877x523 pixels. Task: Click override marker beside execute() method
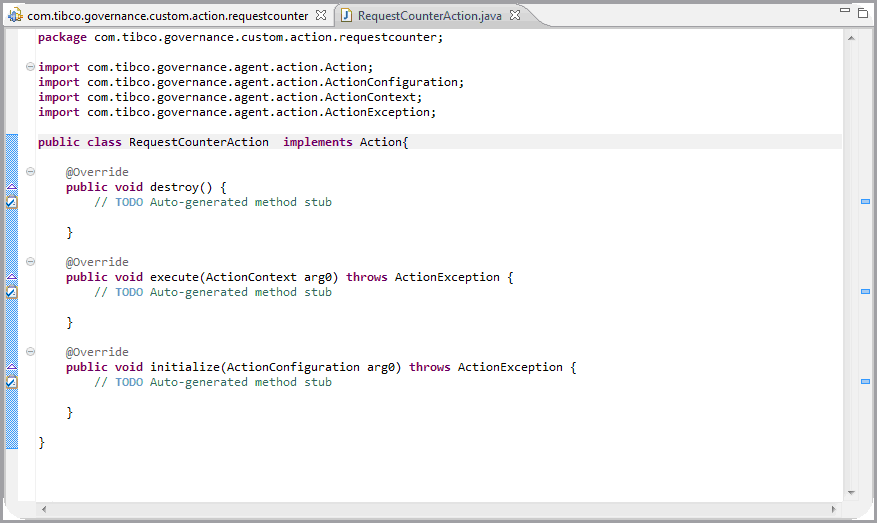(x=11, y=277)
